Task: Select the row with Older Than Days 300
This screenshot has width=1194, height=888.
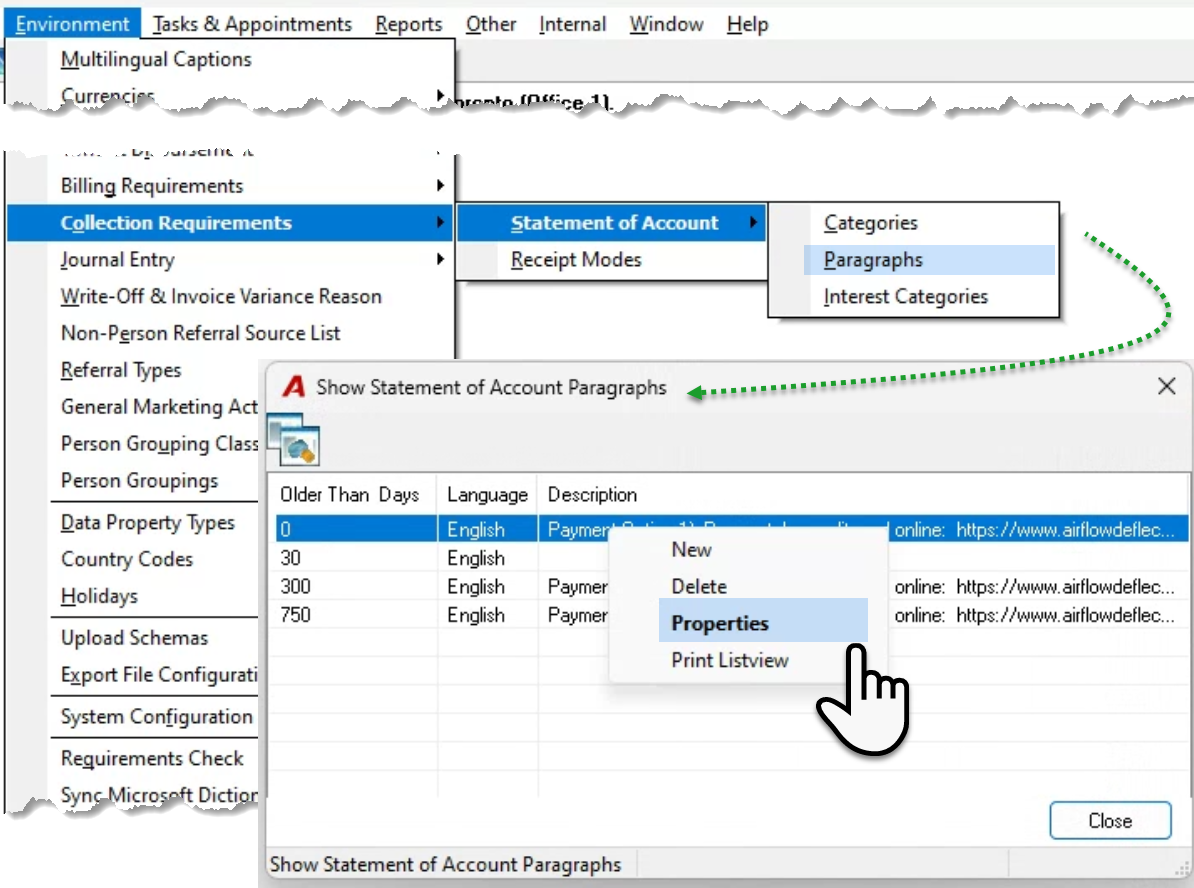Action: coord(731,586)
